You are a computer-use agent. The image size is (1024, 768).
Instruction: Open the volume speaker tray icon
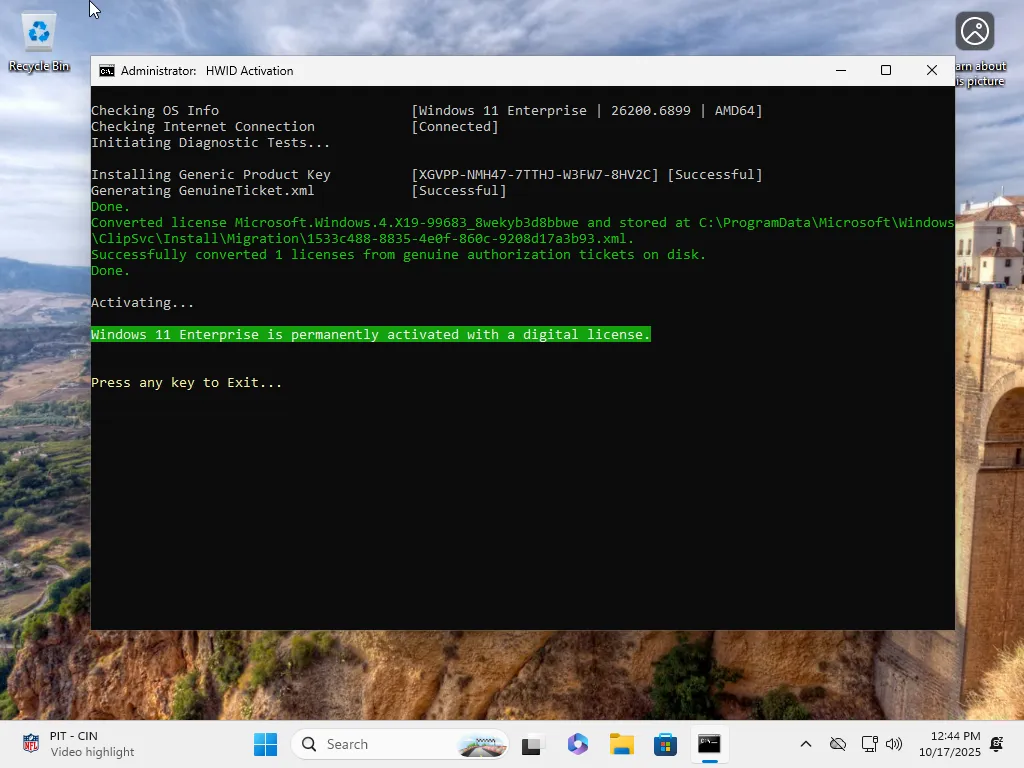pyautogui.click(x=894, y=744)
